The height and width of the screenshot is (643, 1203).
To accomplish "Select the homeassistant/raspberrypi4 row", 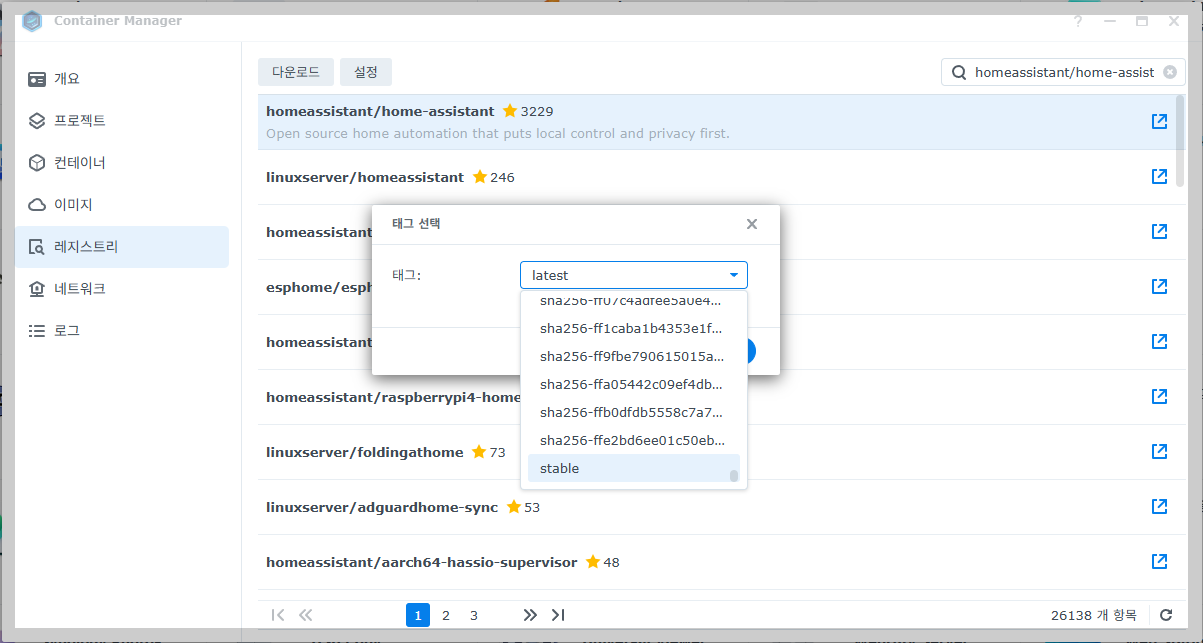I will [715, 397].
